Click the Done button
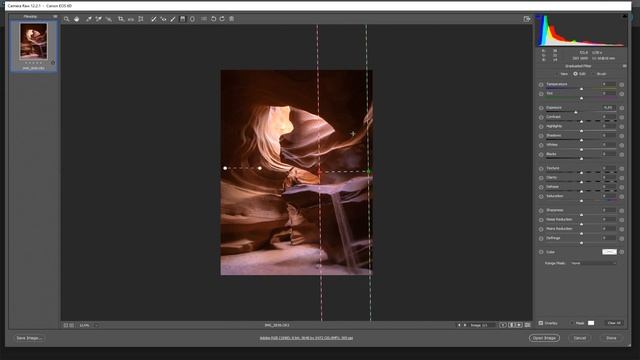The image size is (640, 360). pyautogui.click(x=611, y=338)
